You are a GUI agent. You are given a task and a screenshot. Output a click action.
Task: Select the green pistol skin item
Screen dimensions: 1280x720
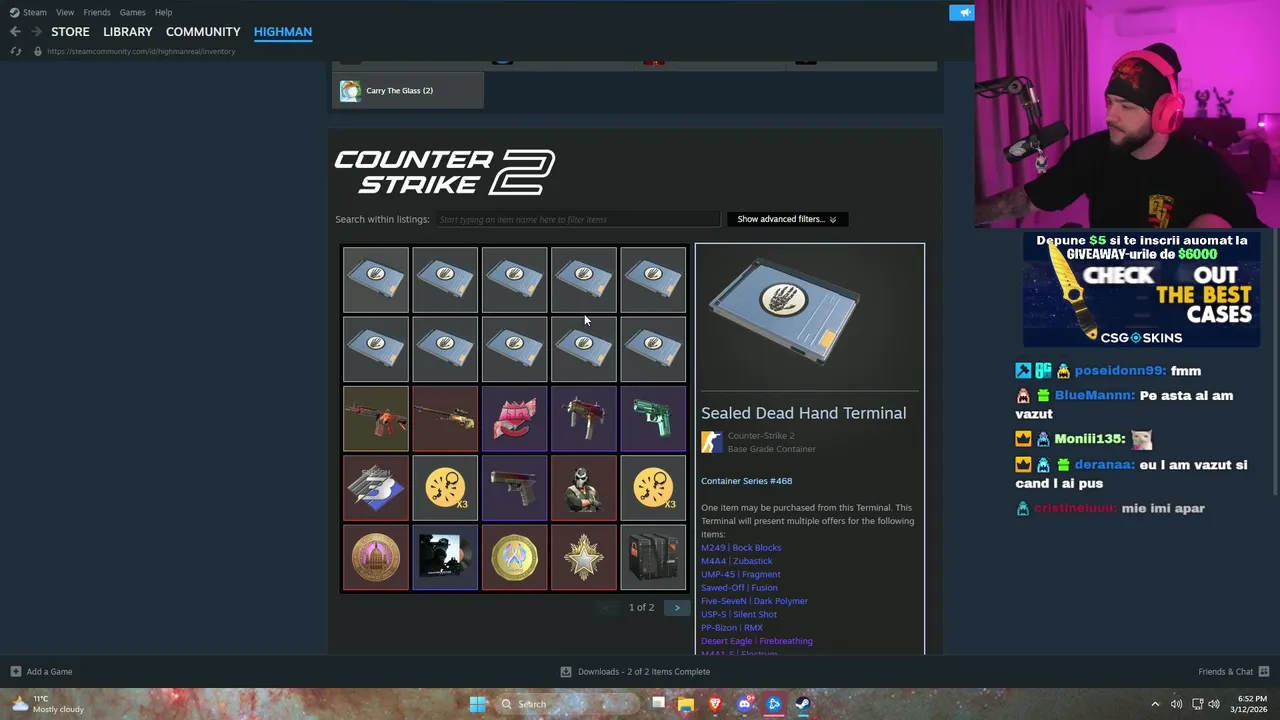coord(653,419)
